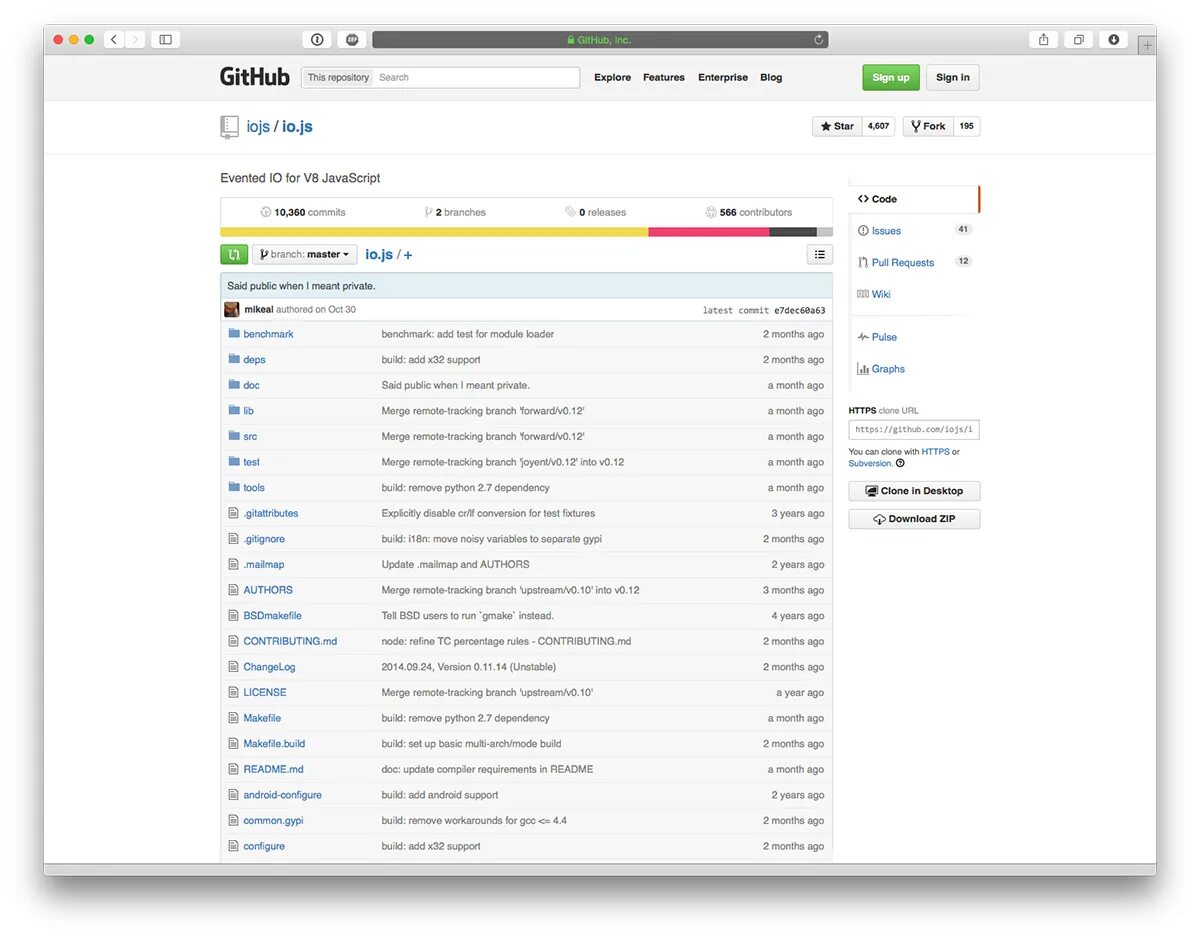The height and width of the screenshot is (938, 1200).
Task: Click Safari forward navigation arrow
Action: (x=136, y=40)
